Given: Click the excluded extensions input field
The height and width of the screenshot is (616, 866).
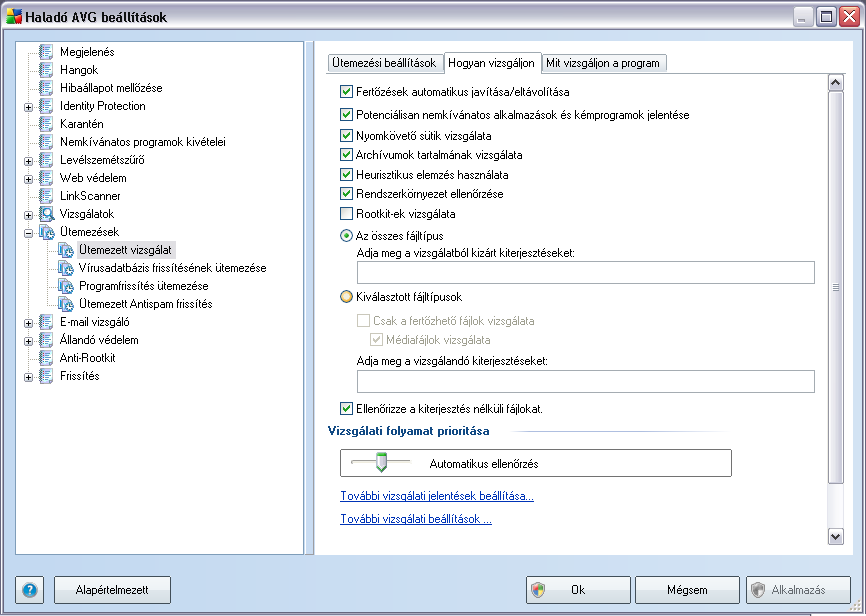Looking at the screenshot, I should 585,273.
